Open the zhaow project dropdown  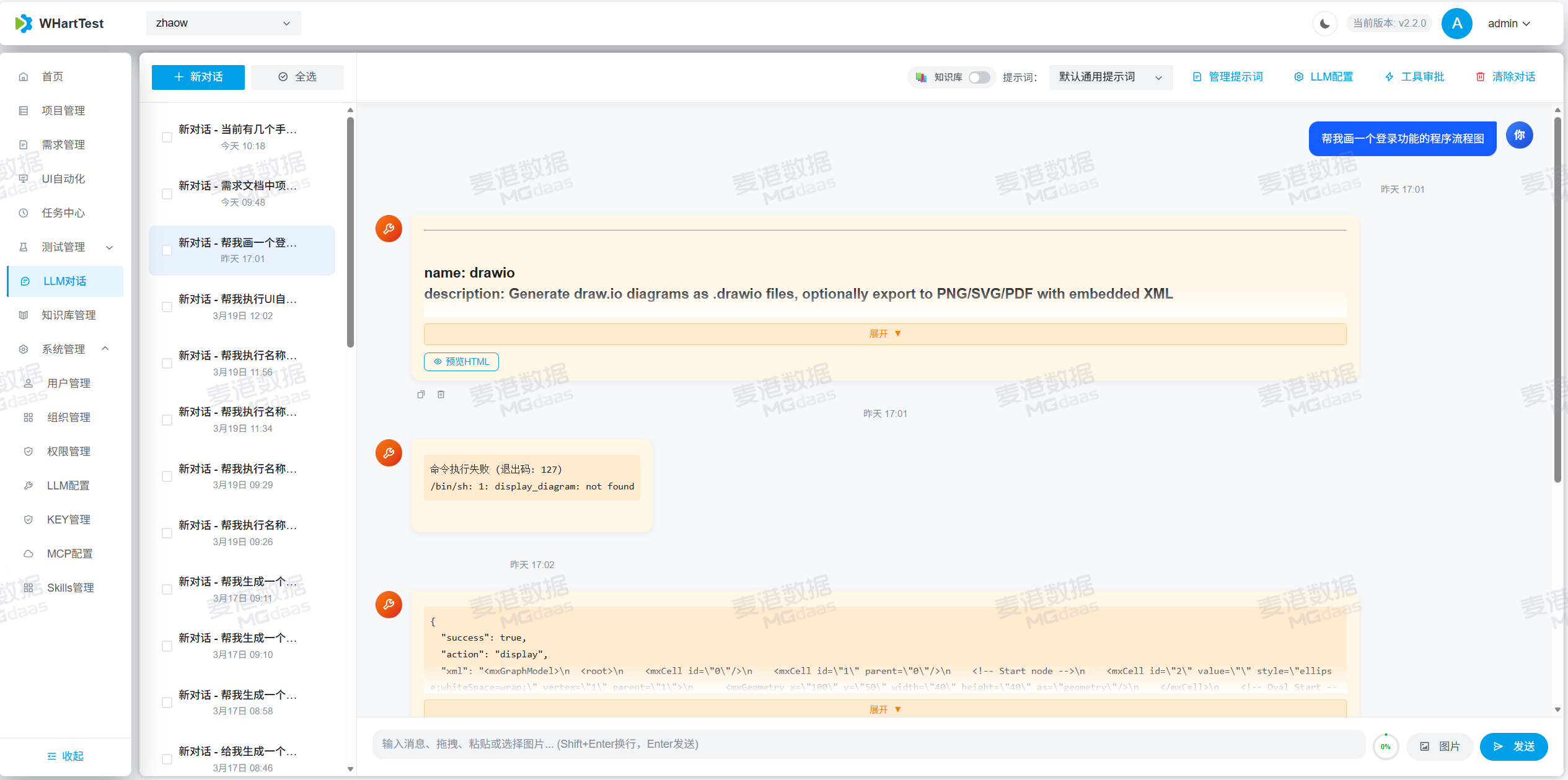click(x=223, y=24)
